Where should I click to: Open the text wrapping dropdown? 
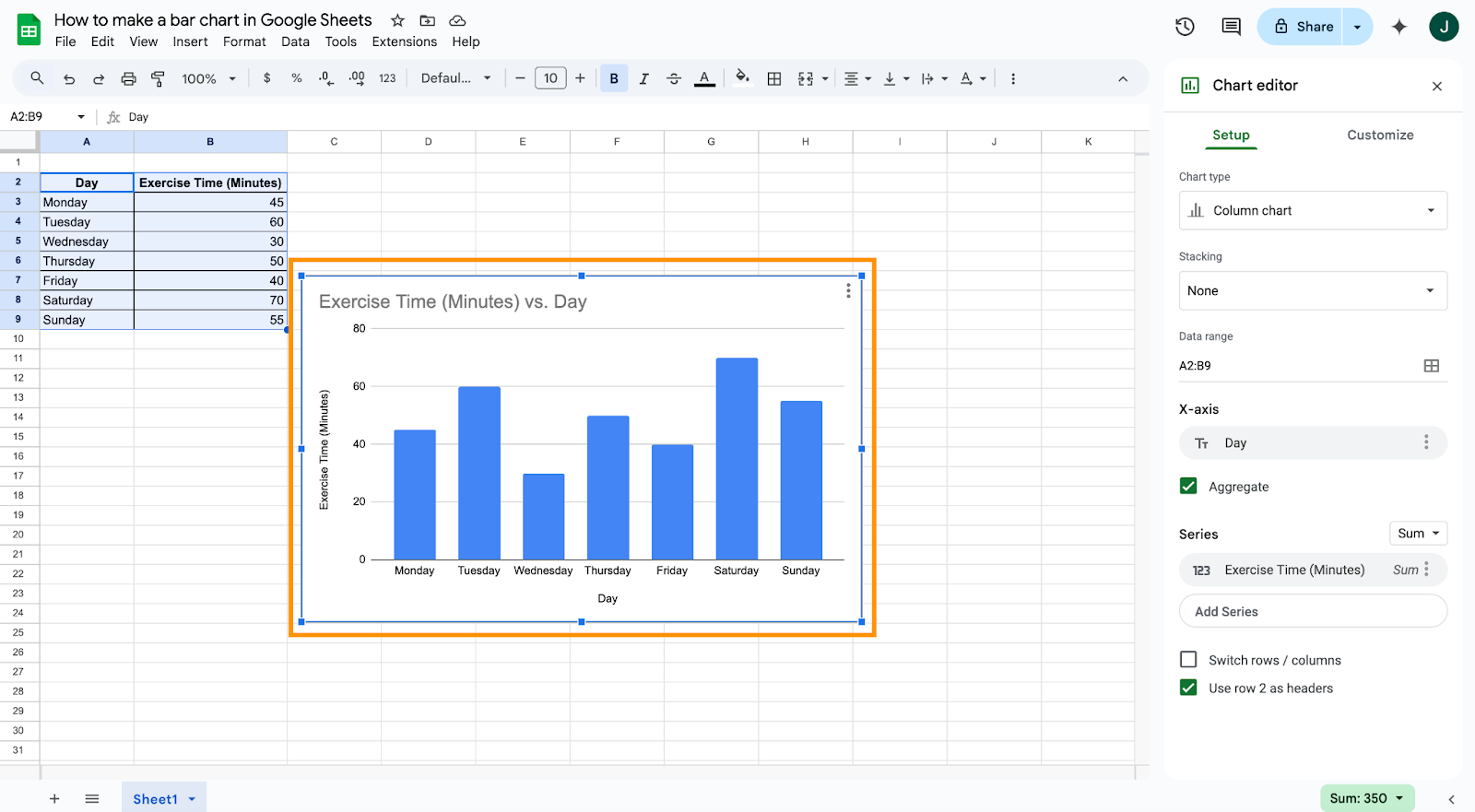point(934,78)
